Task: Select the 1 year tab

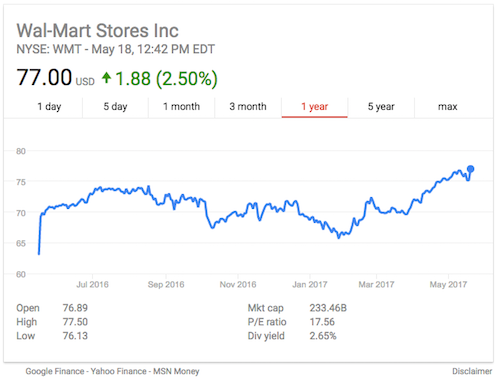Action: (x=315, y=107)
